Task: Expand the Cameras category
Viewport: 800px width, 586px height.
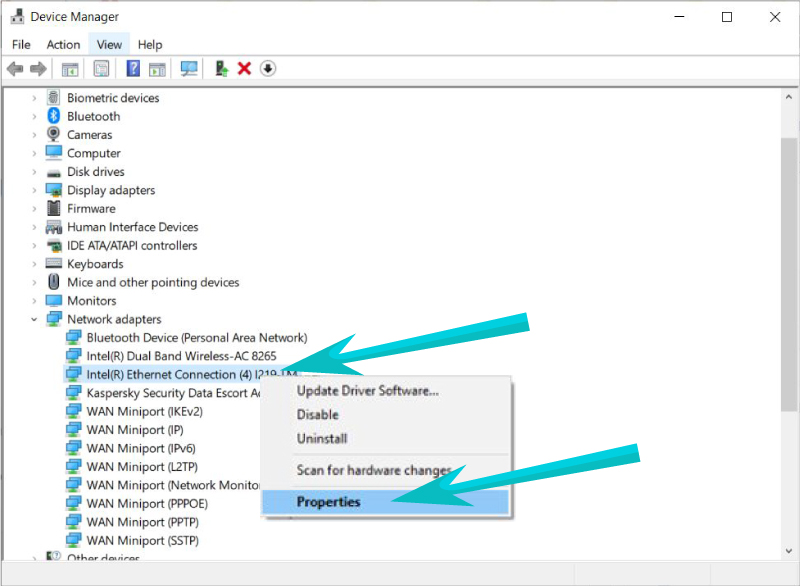Action: tap(34, 135)
